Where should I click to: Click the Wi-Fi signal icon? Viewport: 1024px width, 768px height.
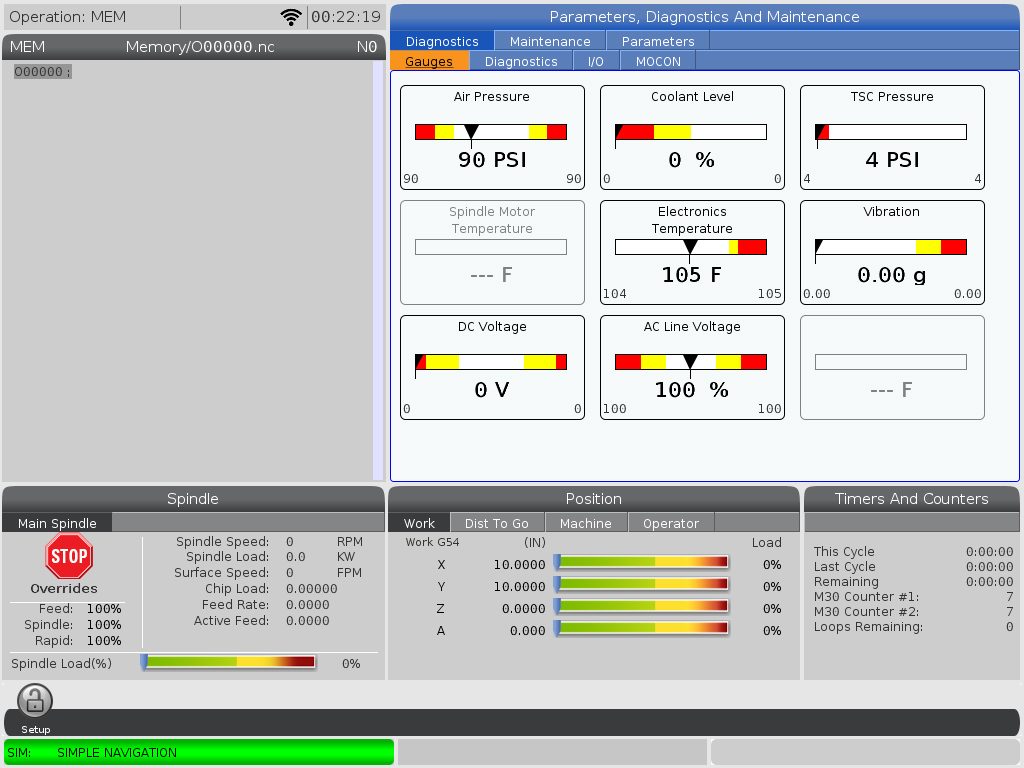point(291,17)
